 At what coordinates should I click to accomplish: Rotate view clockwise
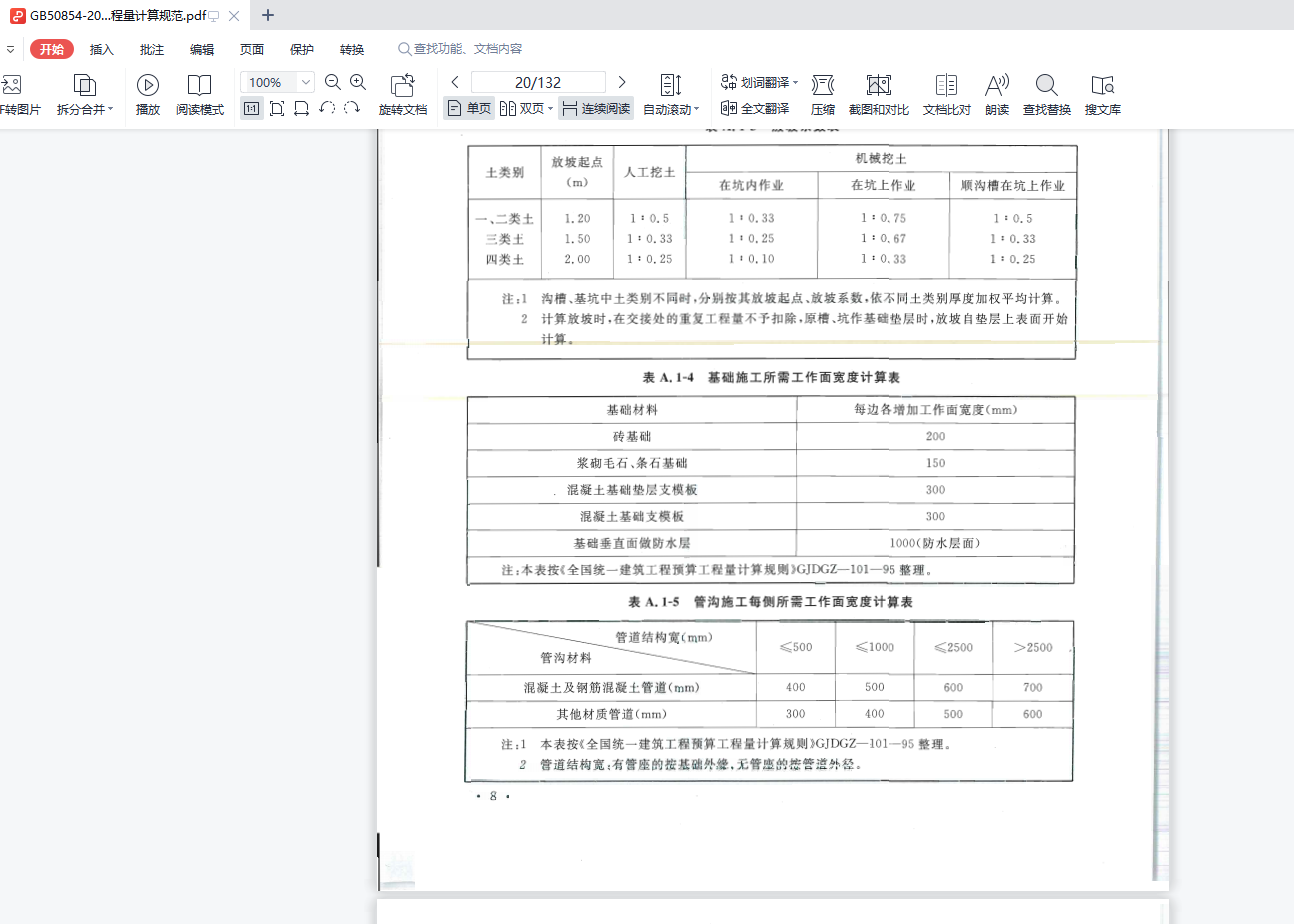coord(352,108)
